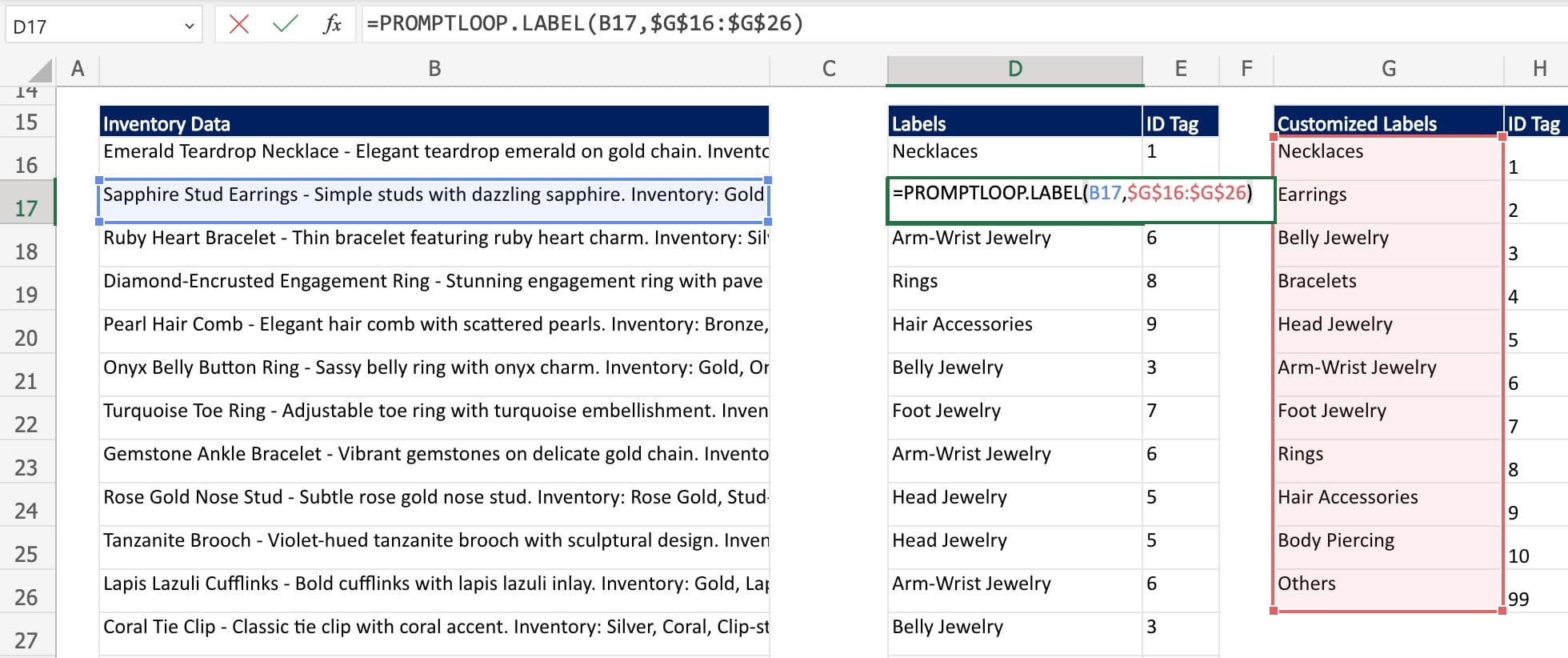Expand the Name Box dropdown arrow
This screenshot has width=1568, height=658.
190,26
